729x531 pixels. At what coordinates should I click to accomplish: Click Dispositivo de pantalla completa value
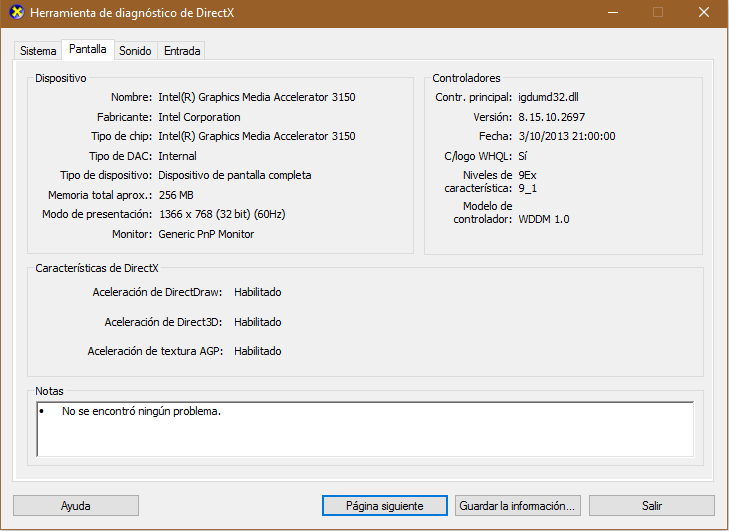point(235,175)
